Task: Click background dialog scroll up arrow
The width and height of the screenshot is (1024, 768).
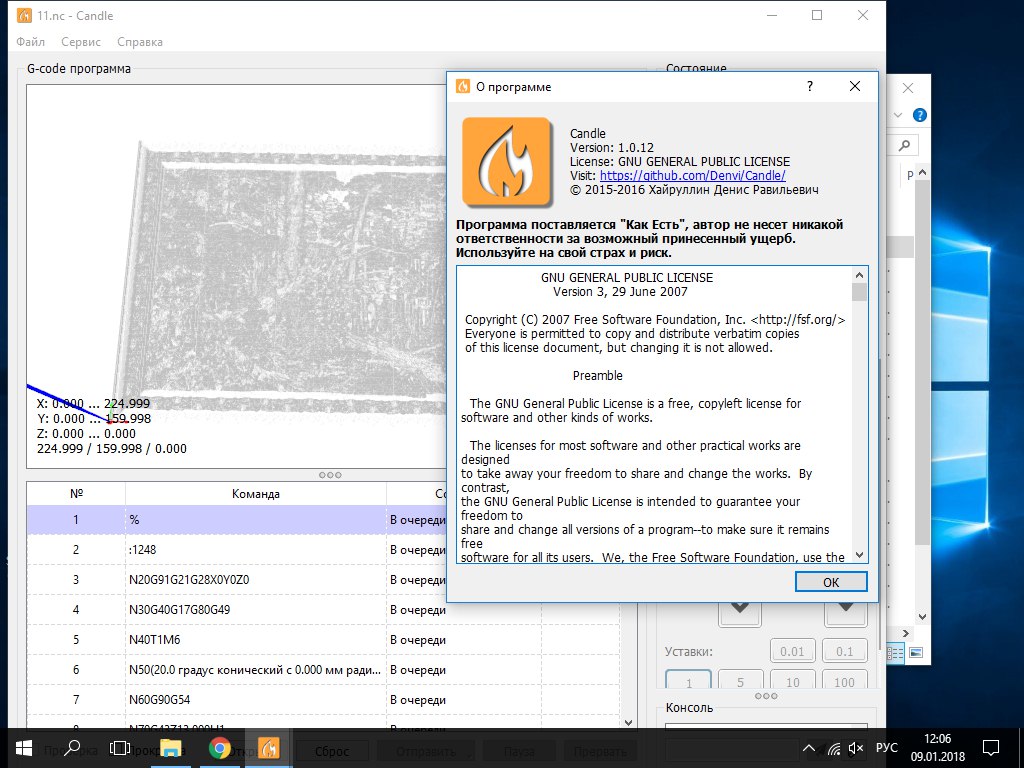Action: 922,172
